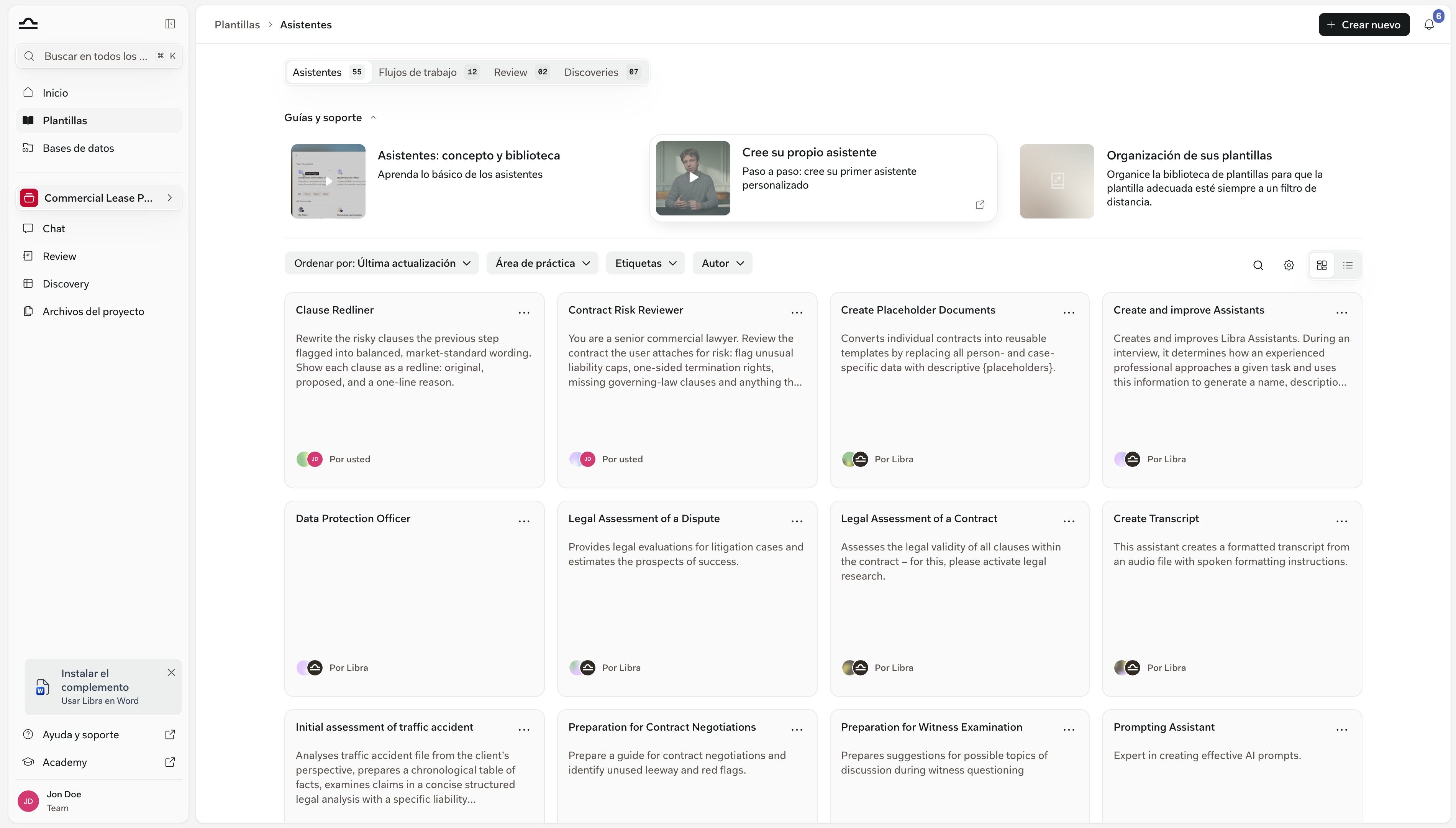Switch to Flujos de trabajo tab
This screenshot has height=828, width=1456.
[428, 72]
